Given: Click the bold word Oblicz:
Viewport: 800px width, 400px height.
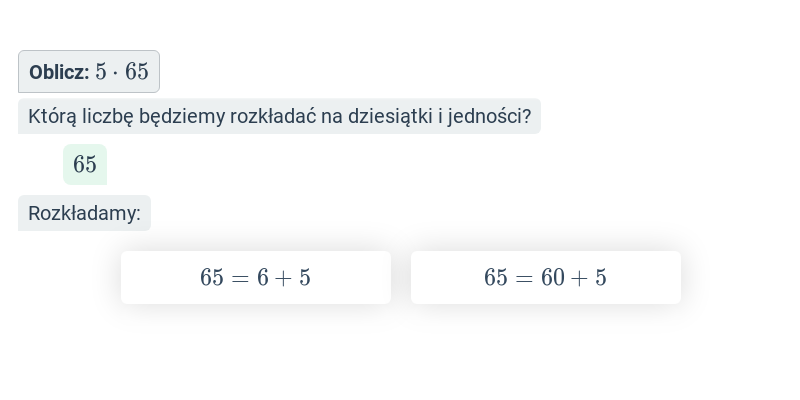Looking at the screenshot, I should point(59,72).
